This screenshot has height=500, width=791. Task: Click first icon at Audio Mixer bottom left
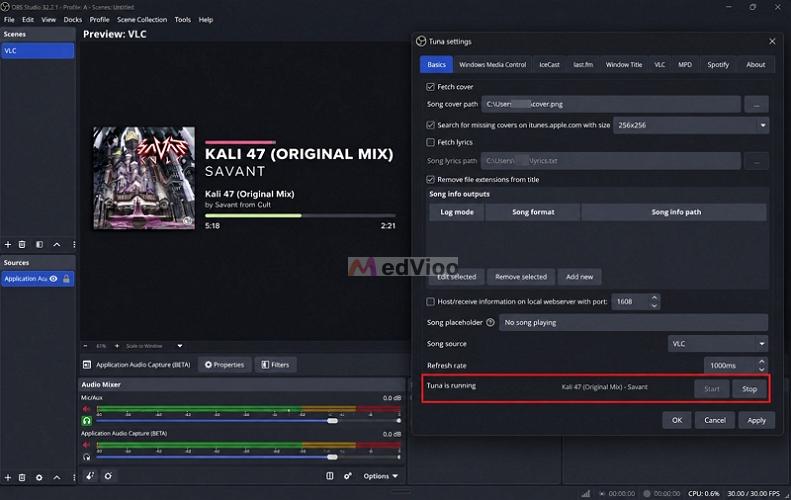pos(90,476)
